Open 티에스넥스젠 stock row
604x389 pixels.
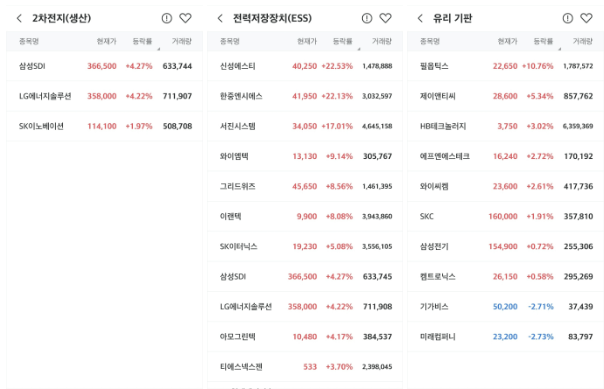(305, 367)
